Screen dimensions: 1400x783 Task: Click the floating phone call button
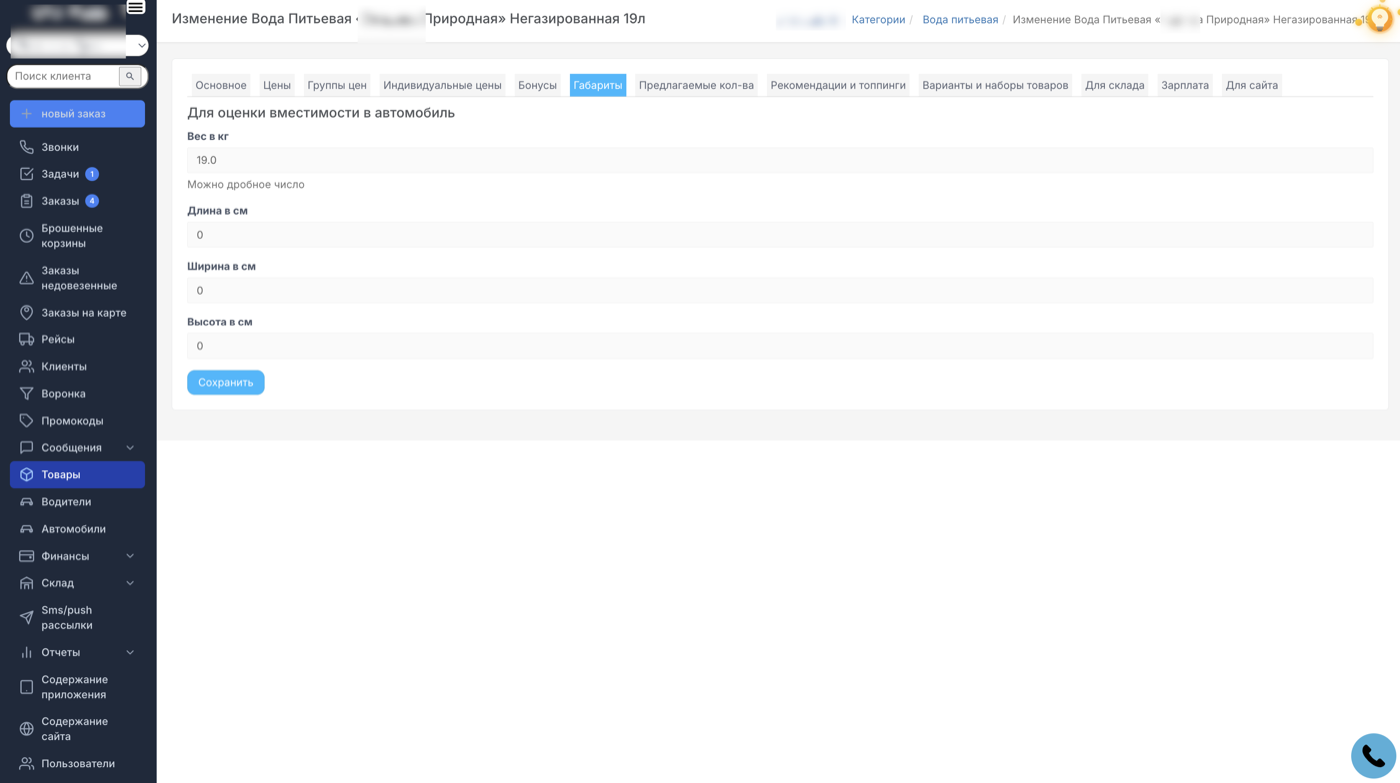(1373, 756)
